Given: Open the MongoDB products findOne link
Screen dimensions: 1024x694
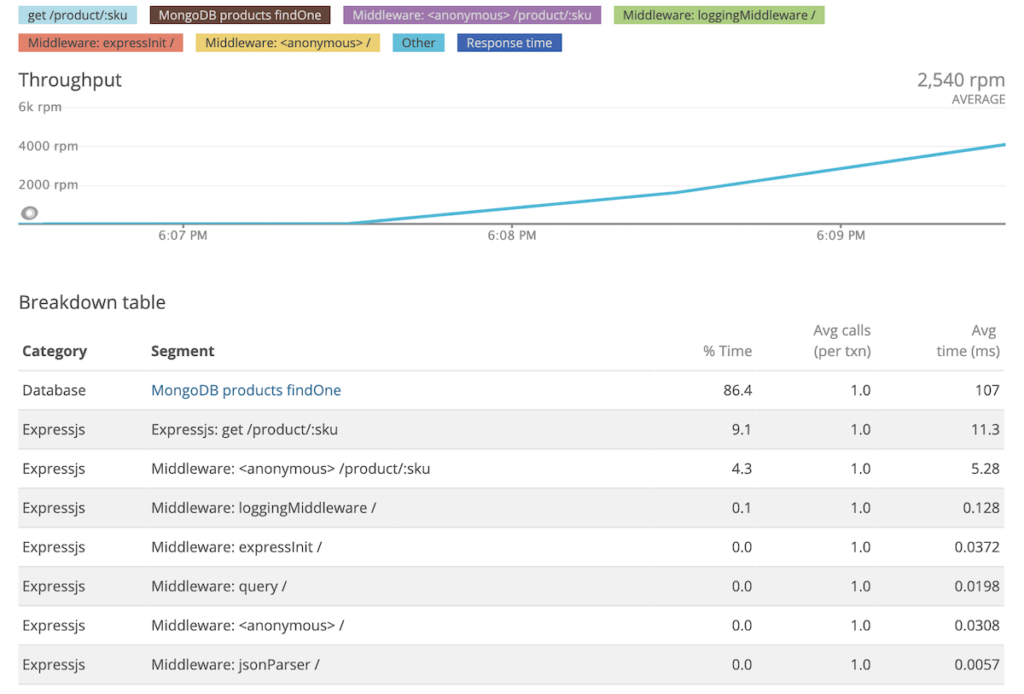Looking at the screenshot, I should point(246,390).
